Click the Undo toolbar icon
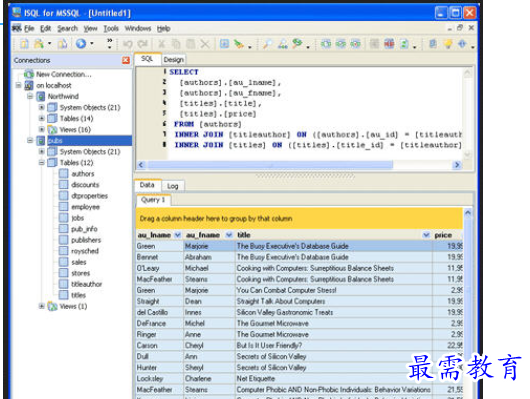The image size is (530, 399). click(127, 44)
